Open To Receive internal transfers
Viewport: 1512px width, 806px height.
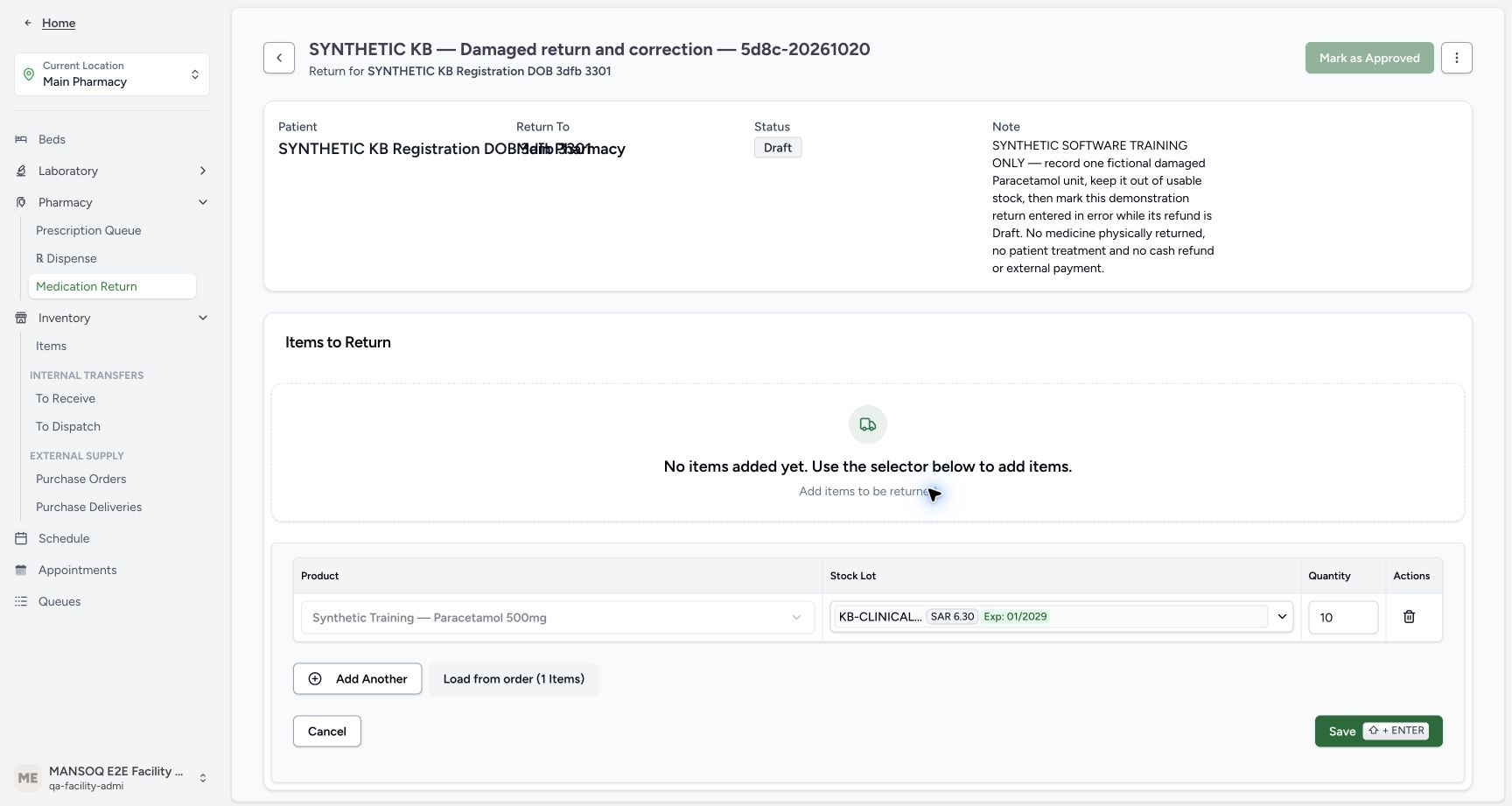click(x=66, y=398)
